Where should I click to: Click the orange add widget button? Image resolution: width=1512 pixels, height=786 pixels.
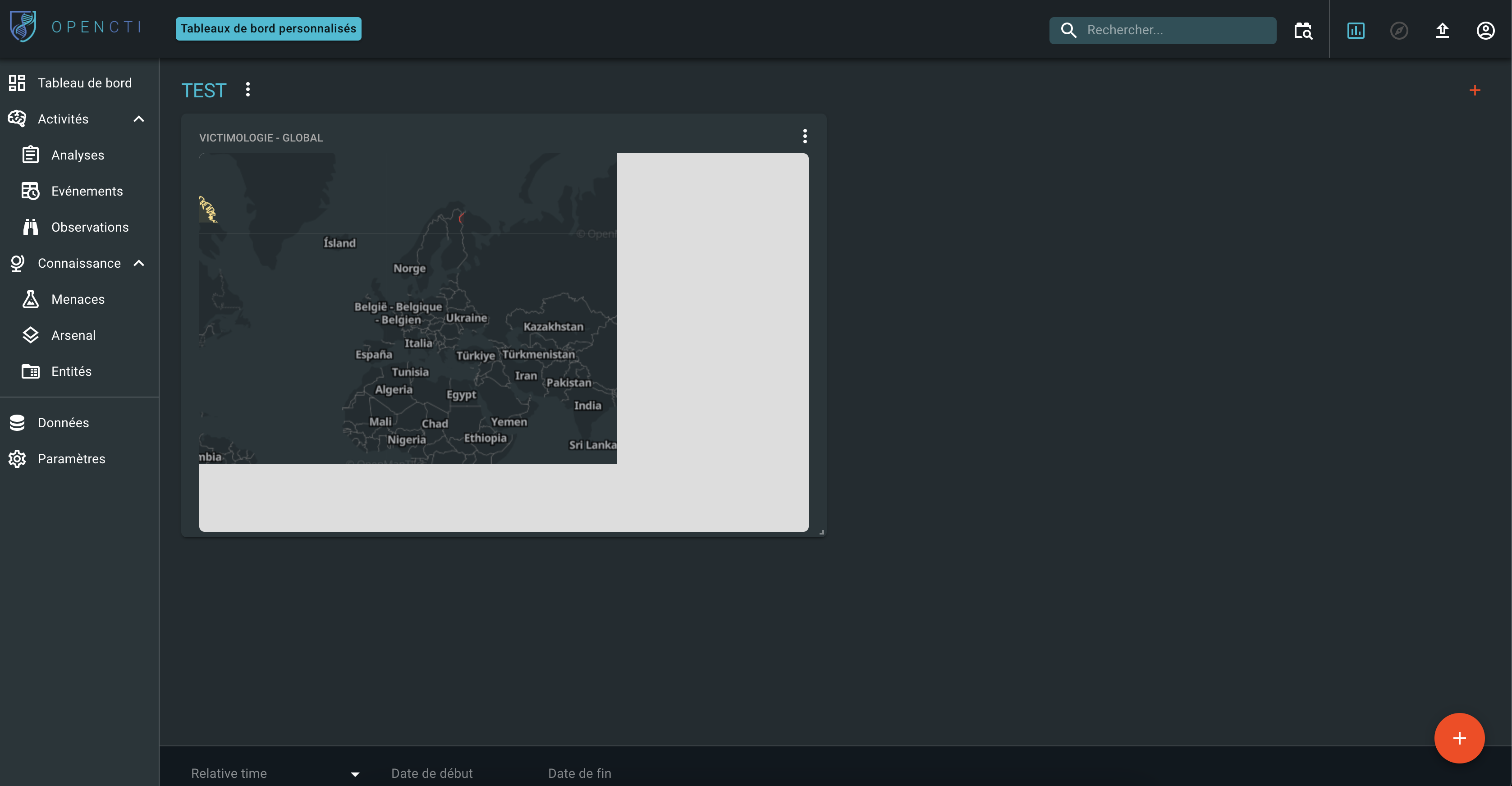1459,738
